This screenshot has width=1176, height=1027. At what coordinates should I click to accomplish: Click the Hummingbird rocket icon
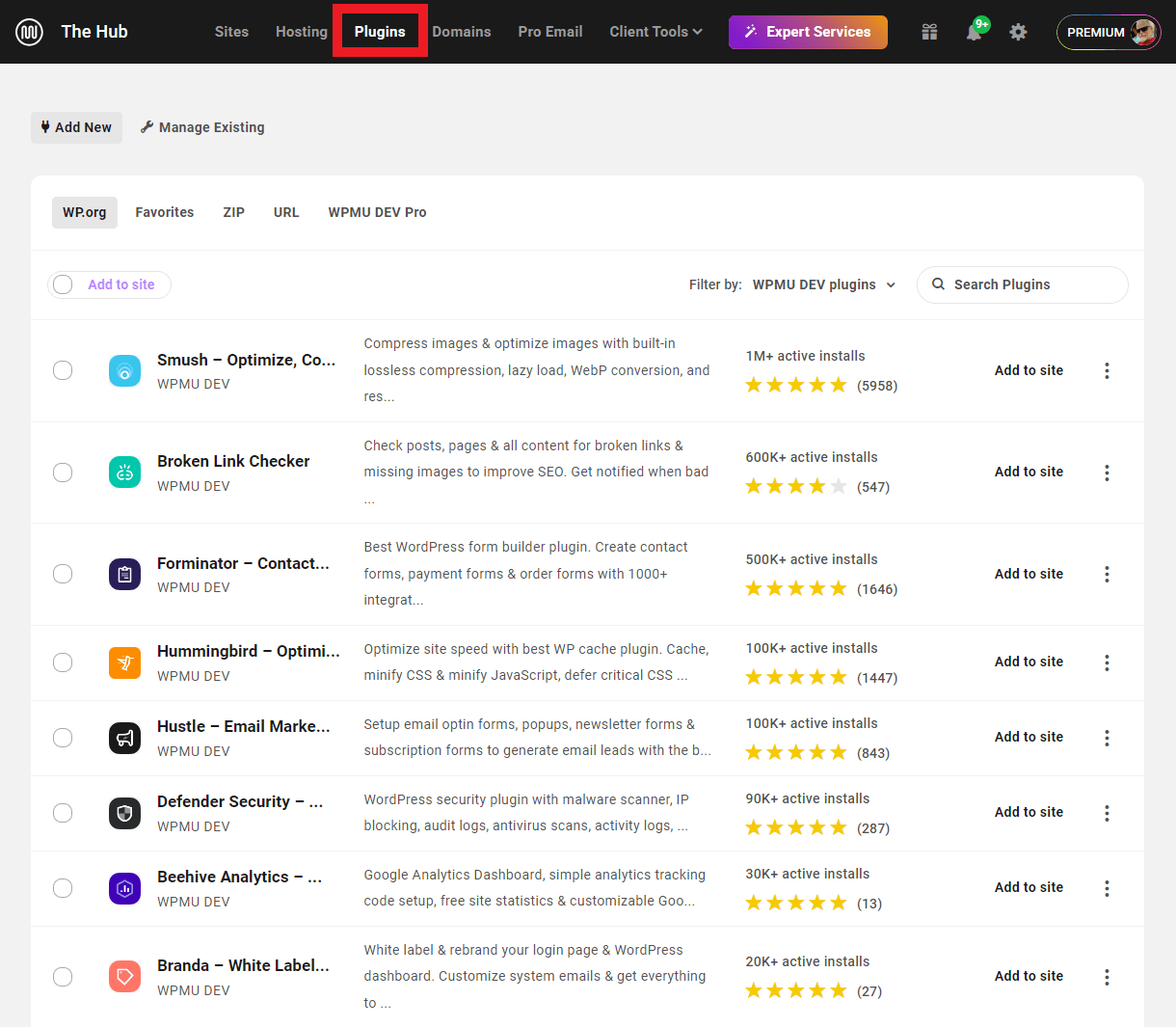[x=124, y=662]
